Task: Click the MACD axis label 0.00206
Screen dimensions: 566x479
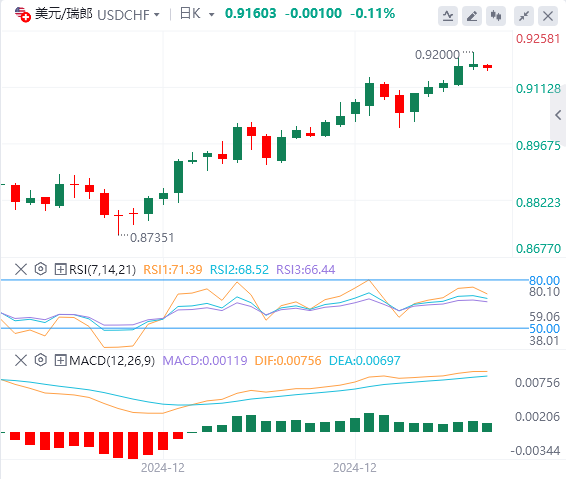Action: pyautogui.click(x=537, y=417)
